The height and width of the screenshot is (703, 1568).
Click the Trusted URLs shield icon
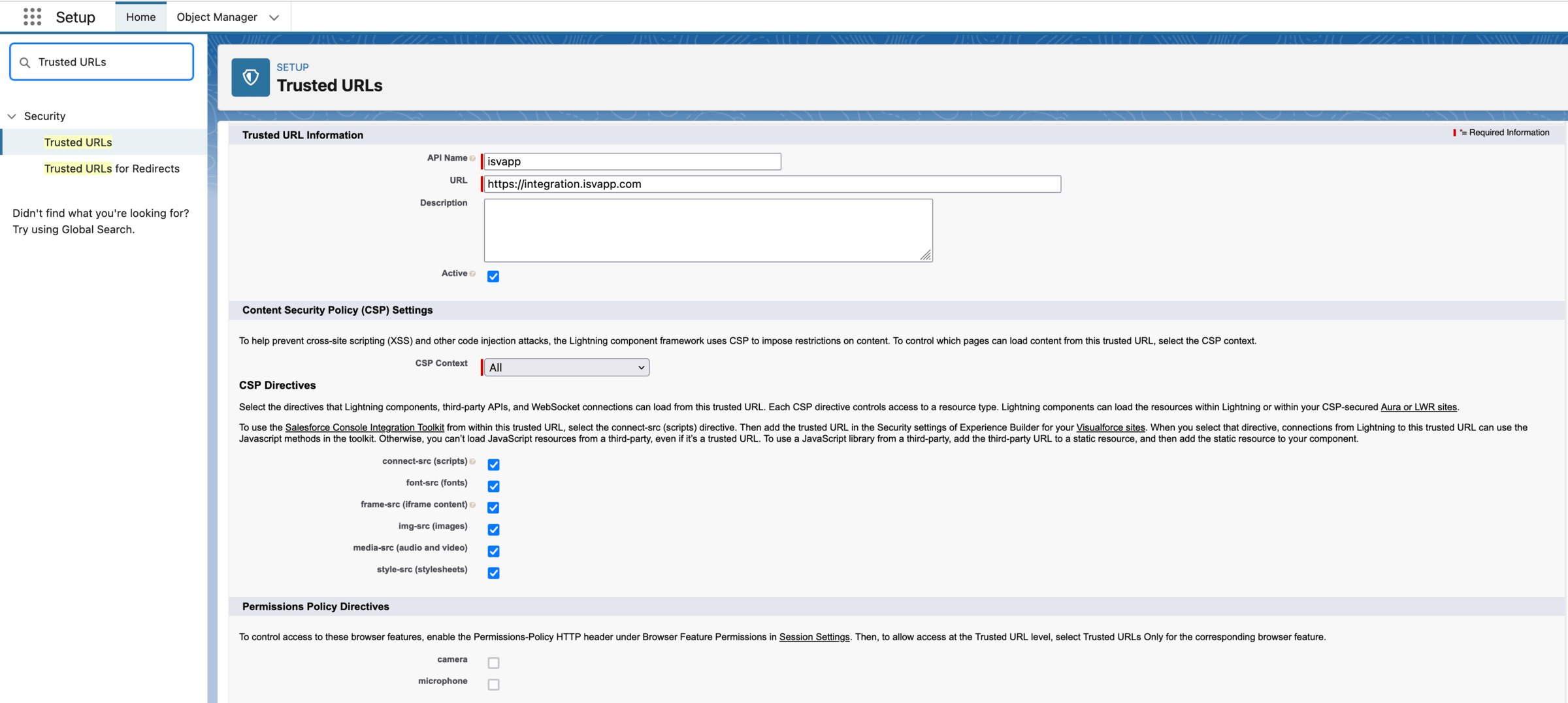(x=250, y=78)
